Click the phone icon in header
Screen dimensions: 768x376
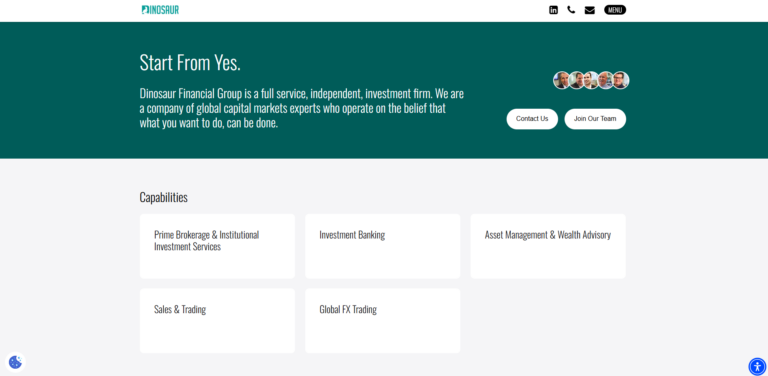[x=571, y=10]
